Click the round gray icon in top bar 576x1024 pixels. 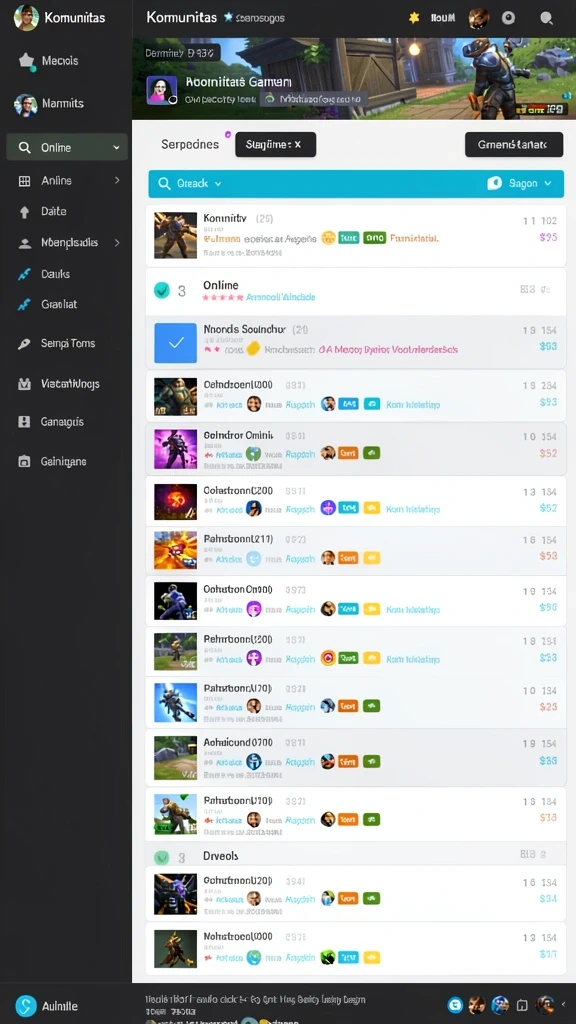click(510, 18)
